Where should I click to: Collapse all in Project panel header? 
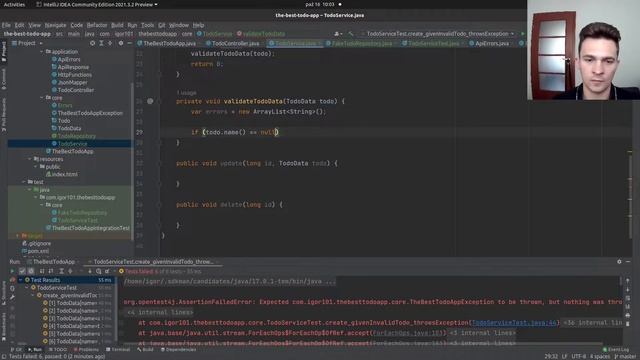110,43
